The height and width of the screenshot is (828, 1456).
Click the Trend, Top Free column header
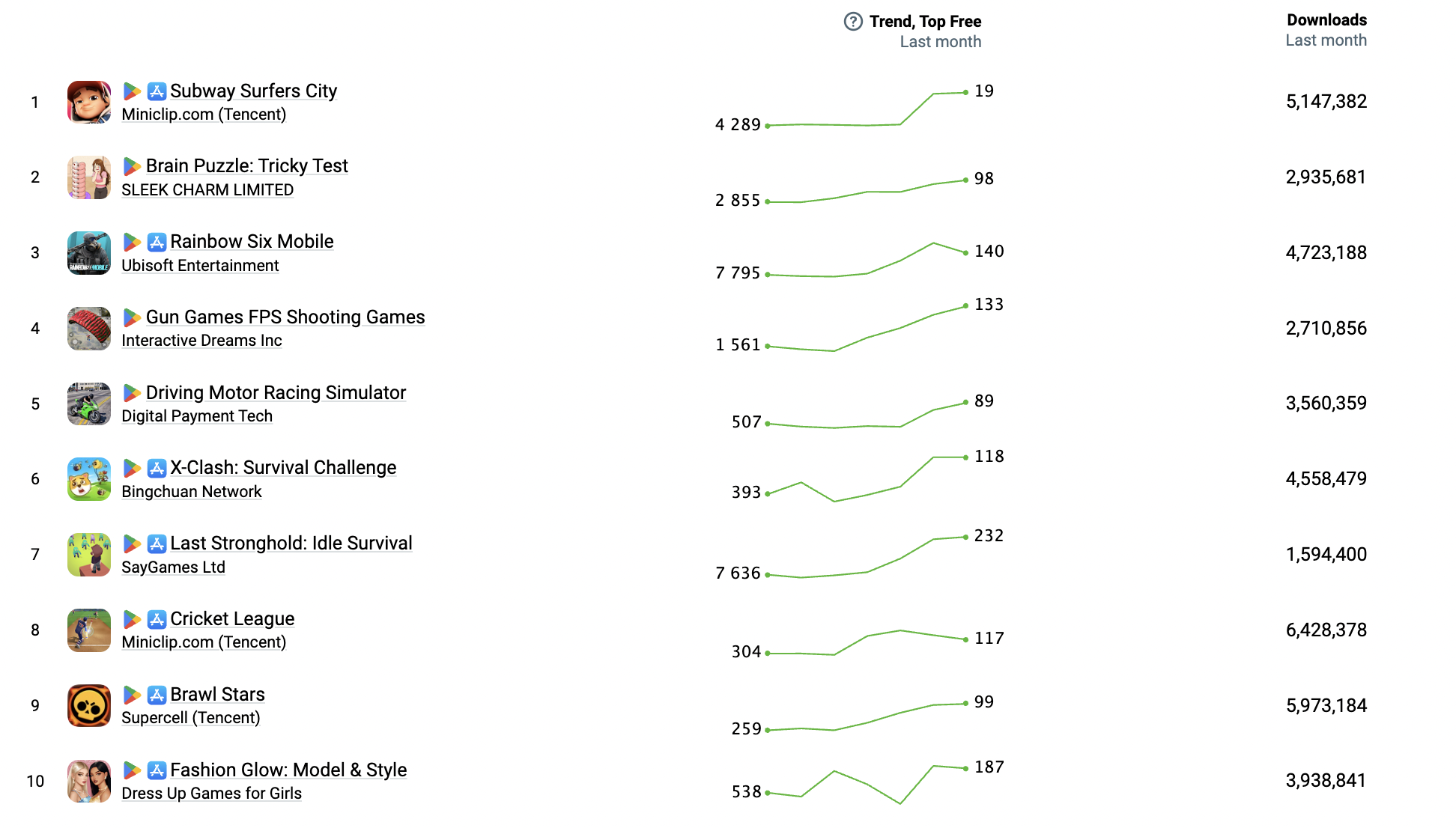tap(925, 22)
